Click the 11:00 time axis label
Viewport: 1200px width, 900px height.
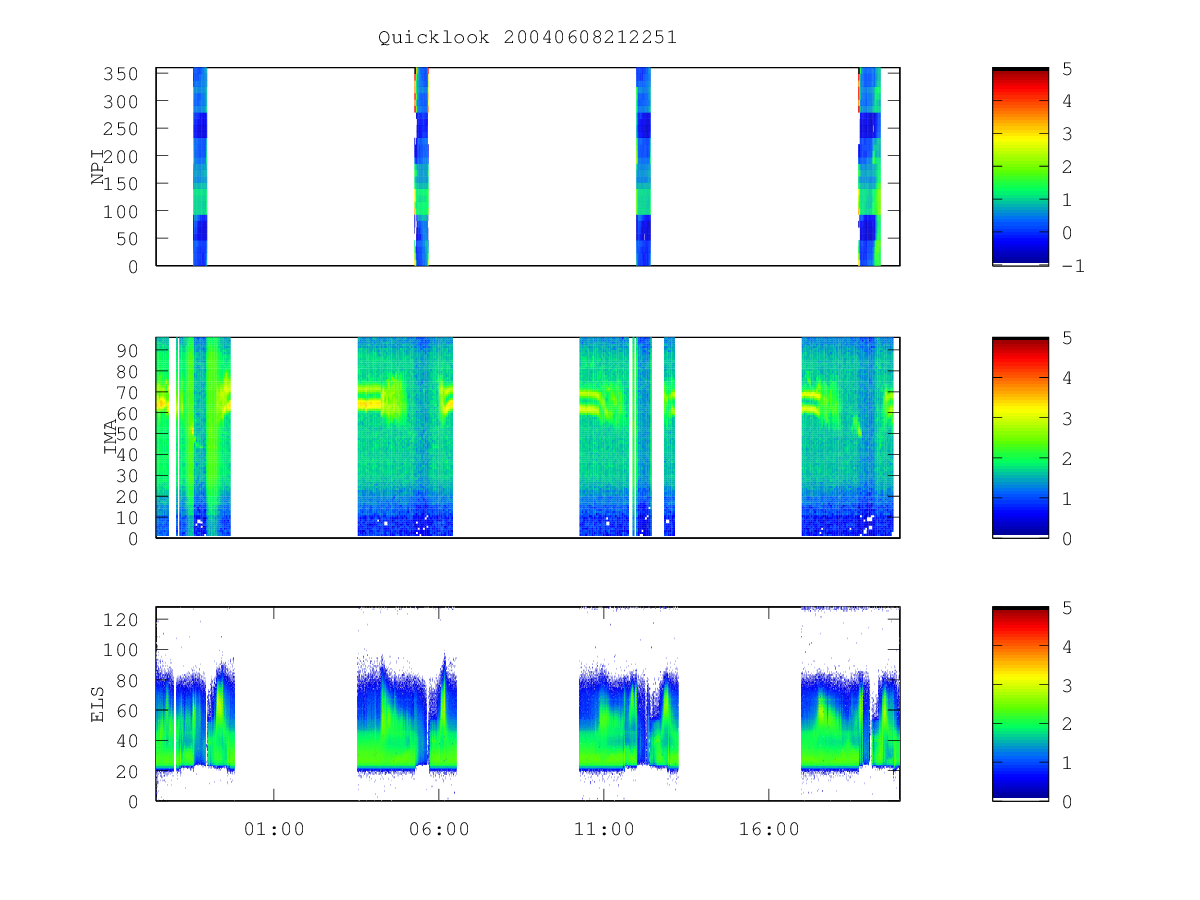(604, 829)
